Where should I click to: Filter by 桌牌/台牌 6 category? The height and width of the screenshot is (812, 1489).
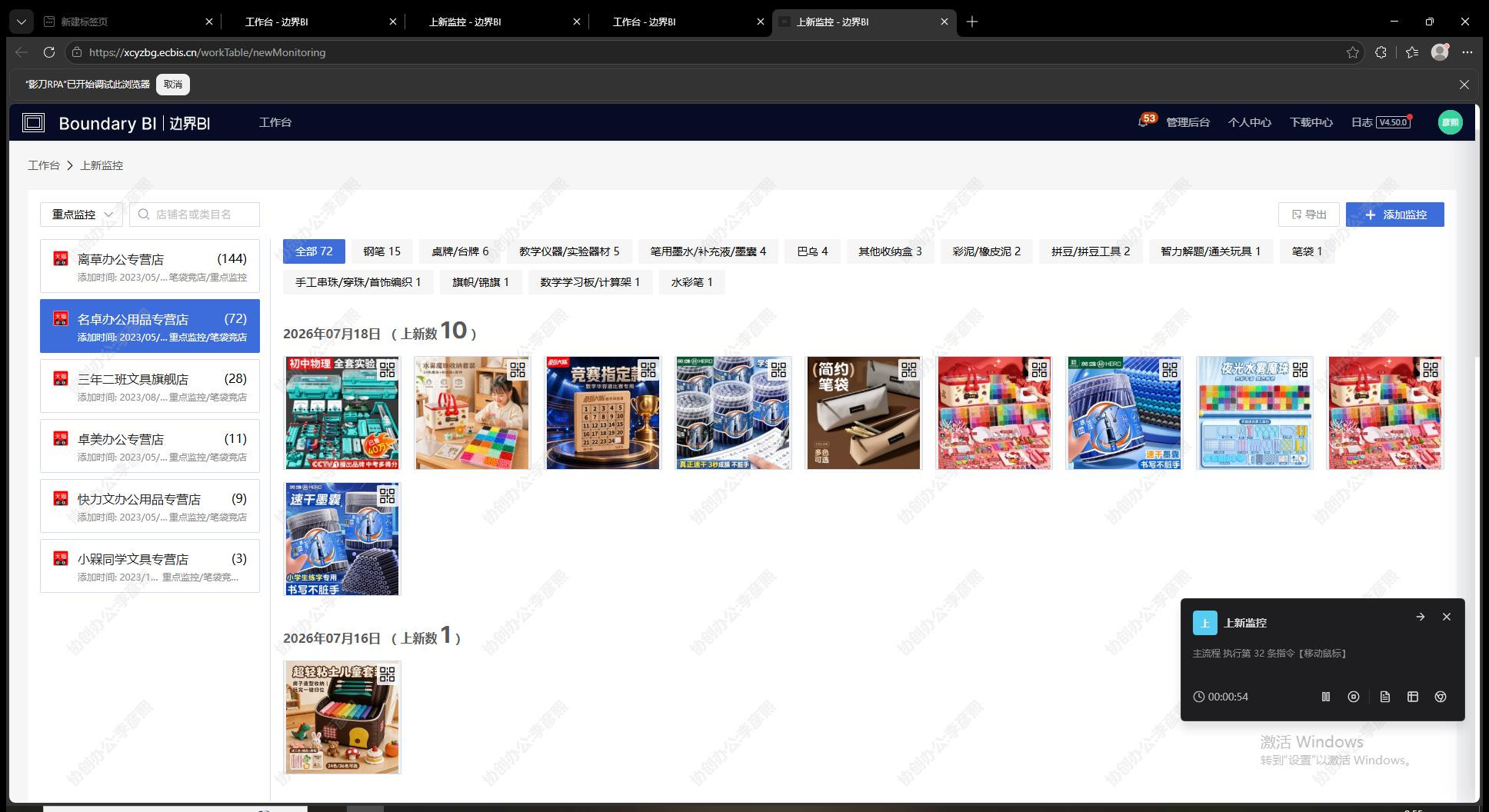click(460, 251)
